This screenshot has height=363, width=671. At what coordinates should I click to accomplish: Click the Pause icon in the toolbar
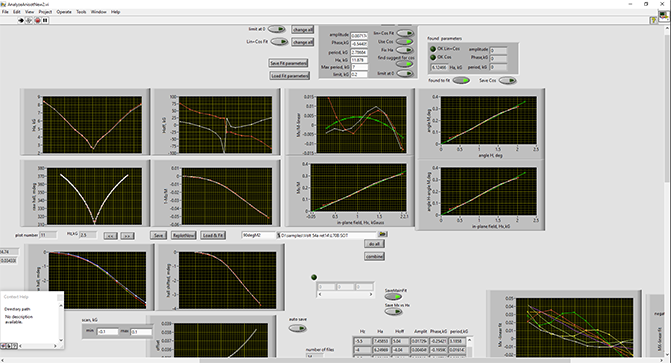[x=45, y=20]
